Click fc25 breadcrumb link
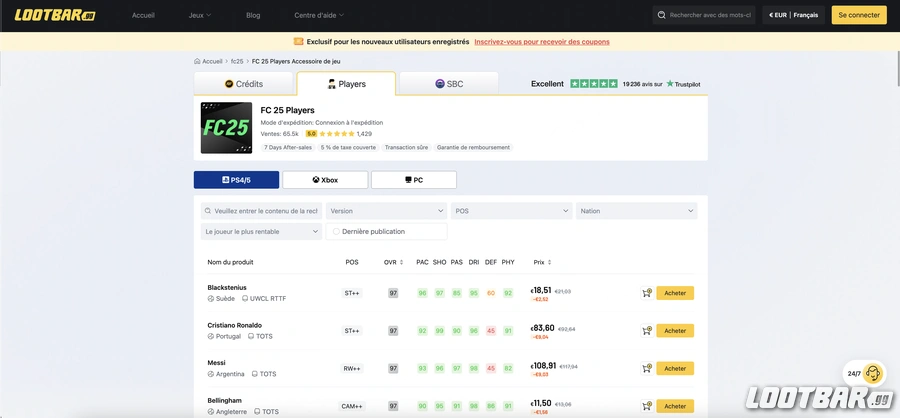The width and height of the screenshot is (900, 418). click(x=237, y=61)
